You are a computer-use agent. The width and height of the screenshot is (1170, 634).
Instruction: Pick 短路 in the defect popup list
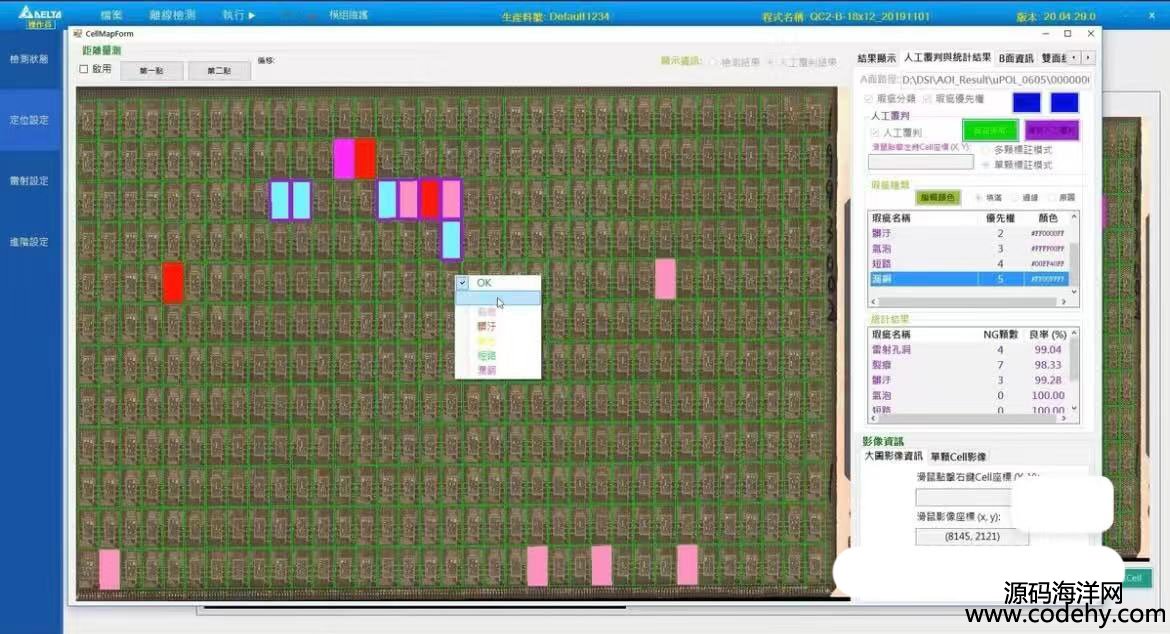(486, 355)
